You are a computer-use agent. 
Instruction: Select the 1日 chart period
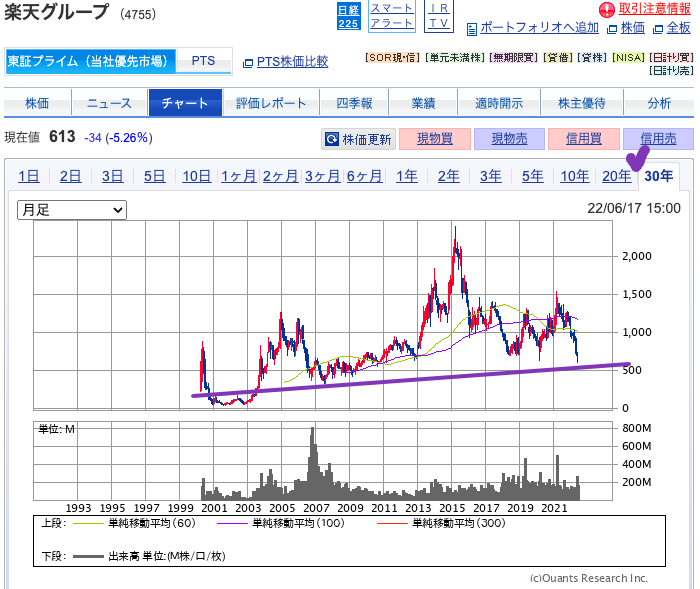click(x=29, y=176)
